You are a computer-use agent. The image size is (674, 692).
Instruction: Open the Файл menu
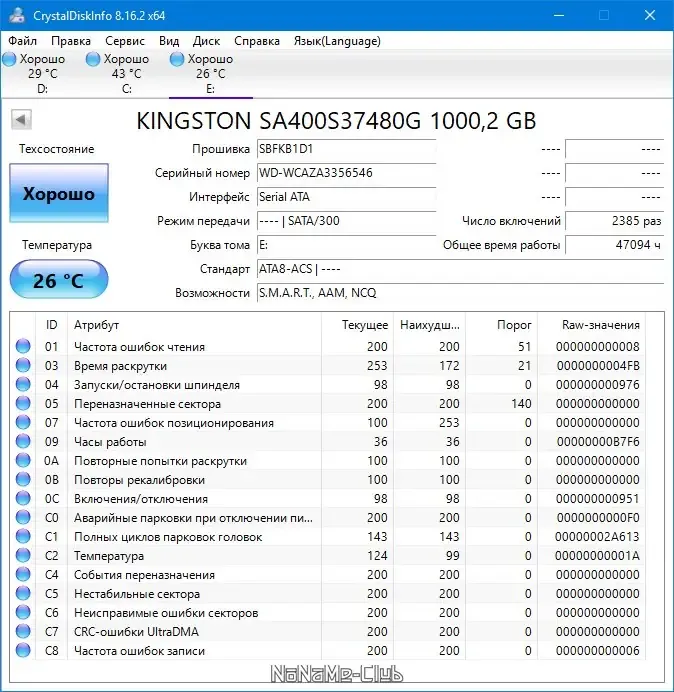[23, 41]
